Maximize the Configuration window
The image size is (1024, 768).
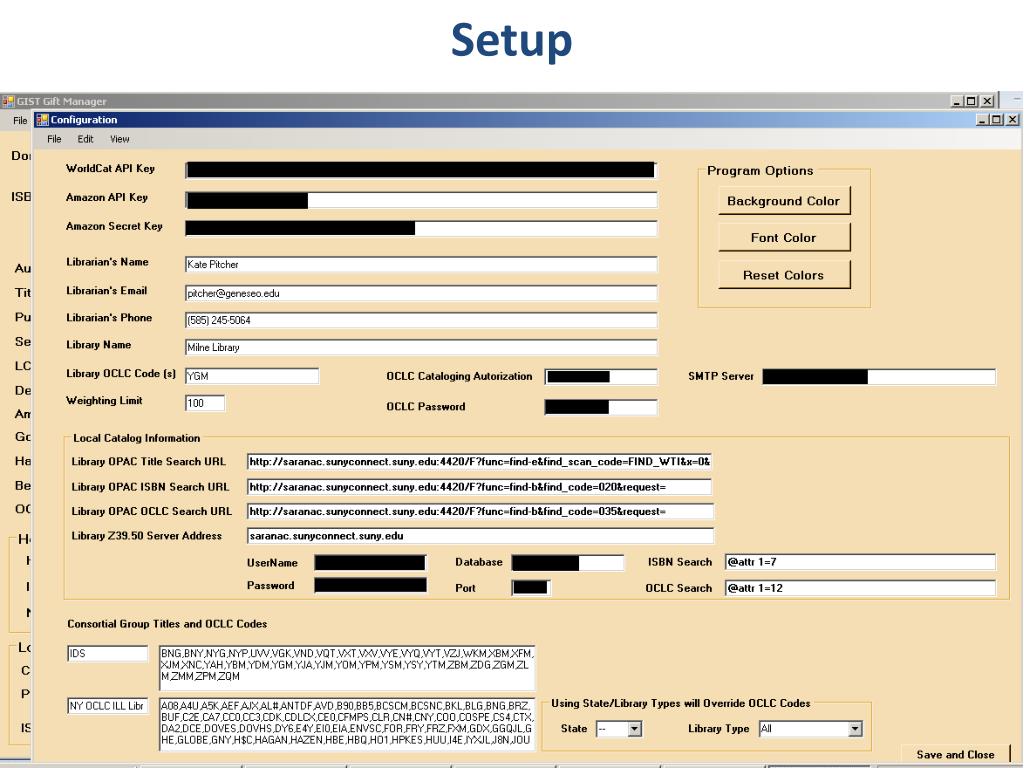click(x=996, y=120)
